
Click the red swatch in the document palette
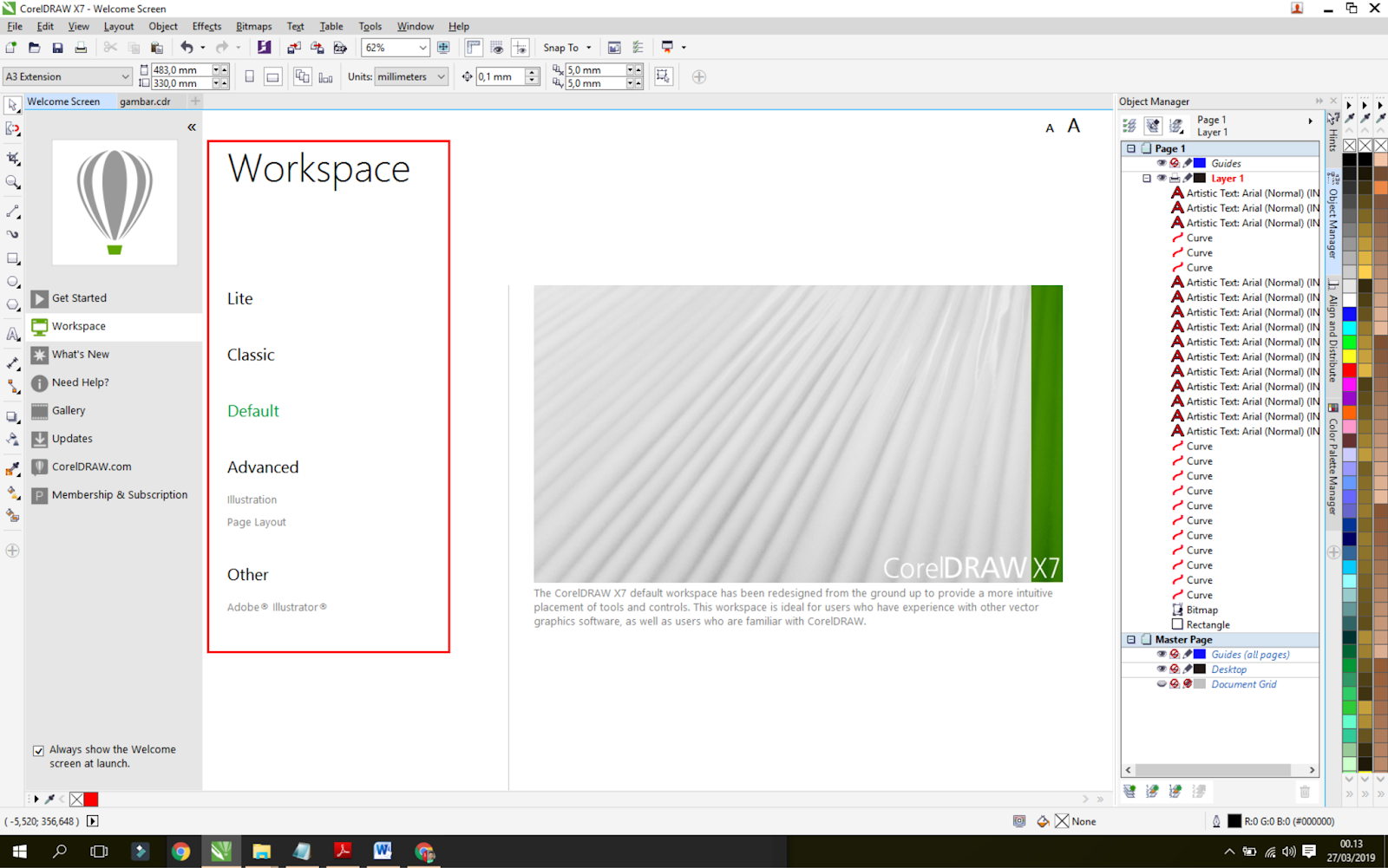(x=91, y=799)
